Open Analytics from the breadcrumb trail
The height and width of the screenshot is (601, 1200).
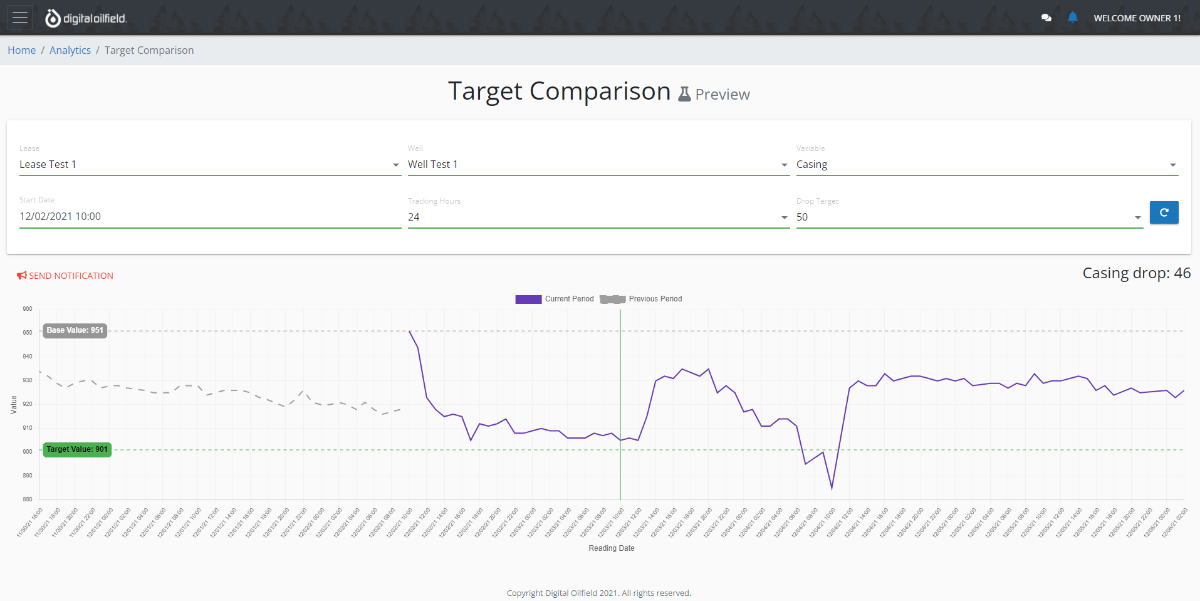(70, 50)
